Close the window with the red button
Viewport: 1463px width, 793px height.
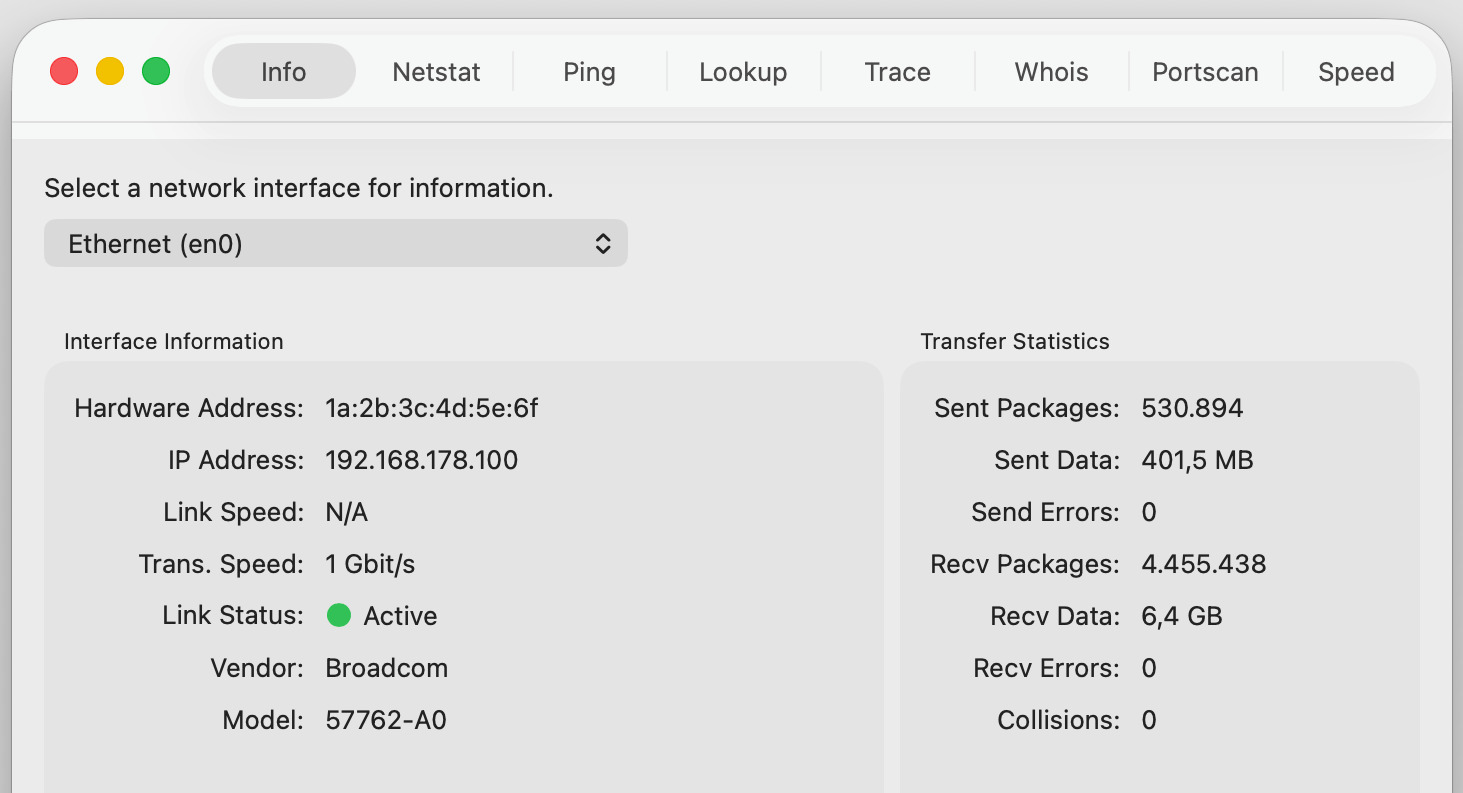[x=64, y=72]
